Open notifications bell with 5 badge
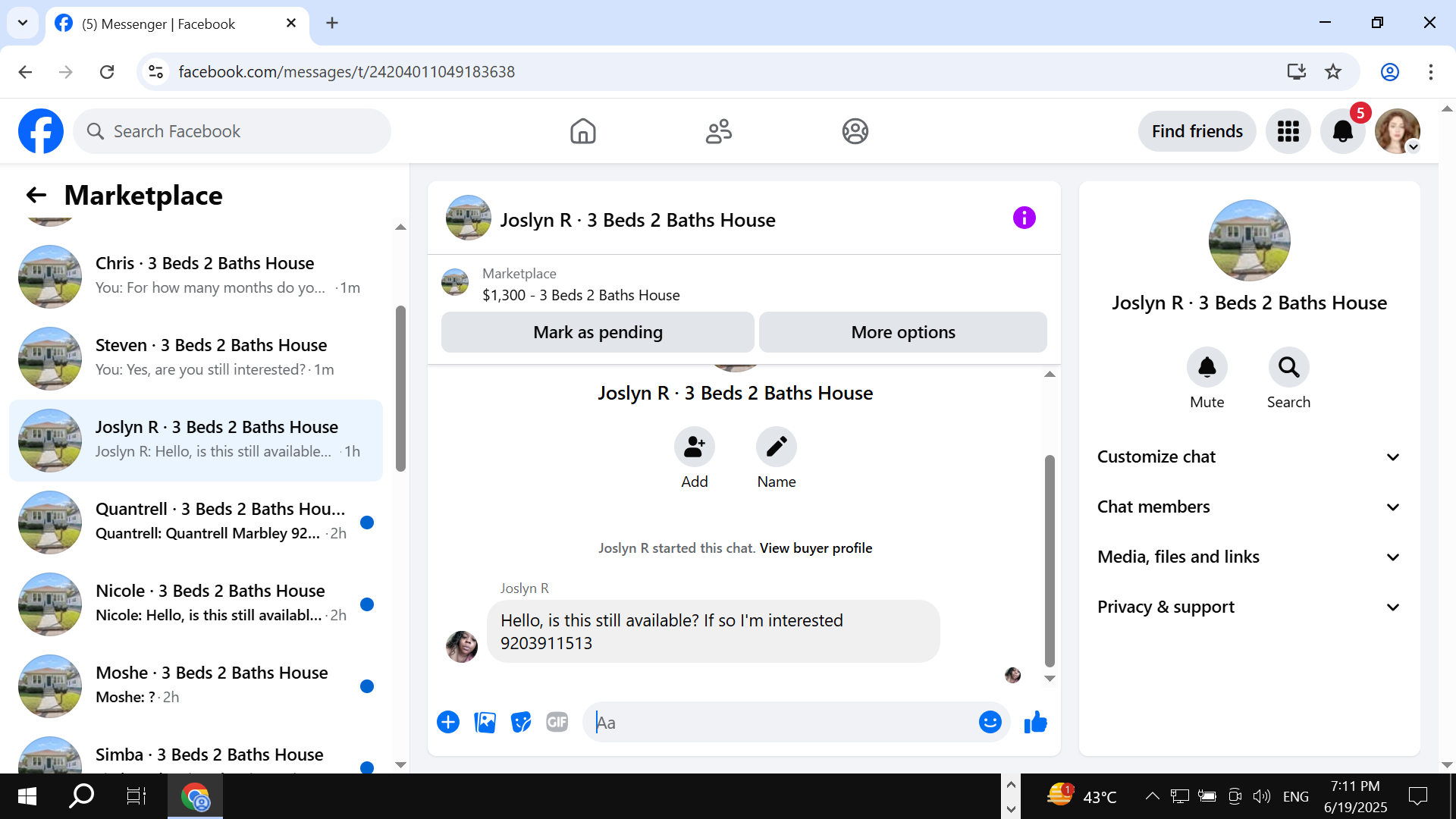Image resolution: width=1456 pixels, height=819 pixels. pos(1342,131)
